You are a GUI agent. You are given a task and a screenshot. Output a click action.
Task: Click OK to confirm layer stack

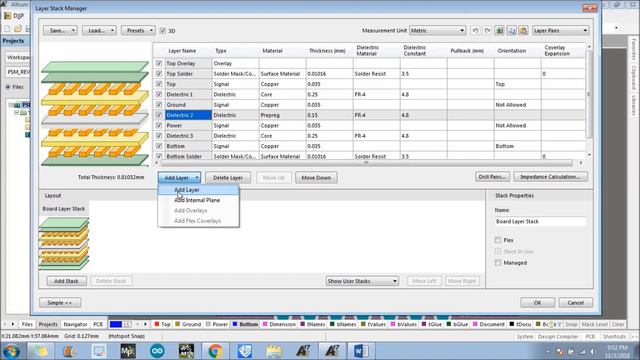coord(537,302)
